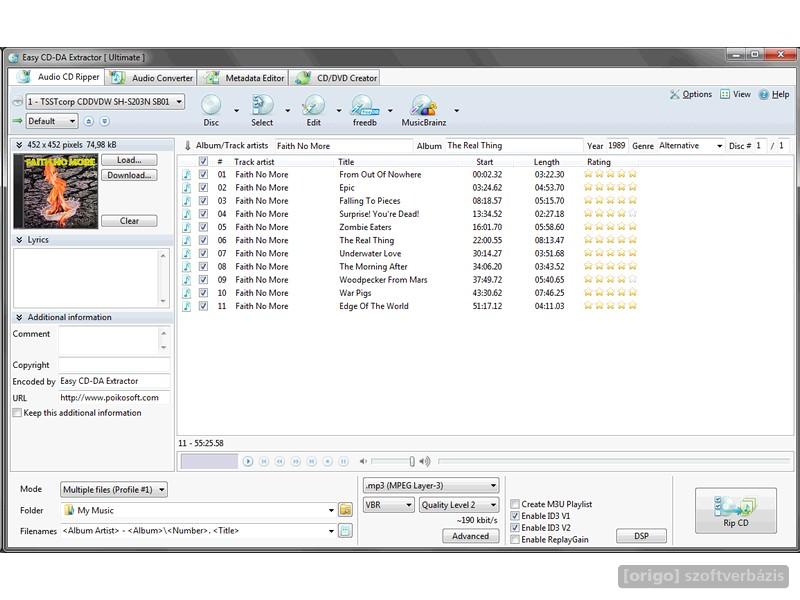Screen dimensions: 800x600
Task: Click the Disc toolbar icon
Action: point(211,105)
